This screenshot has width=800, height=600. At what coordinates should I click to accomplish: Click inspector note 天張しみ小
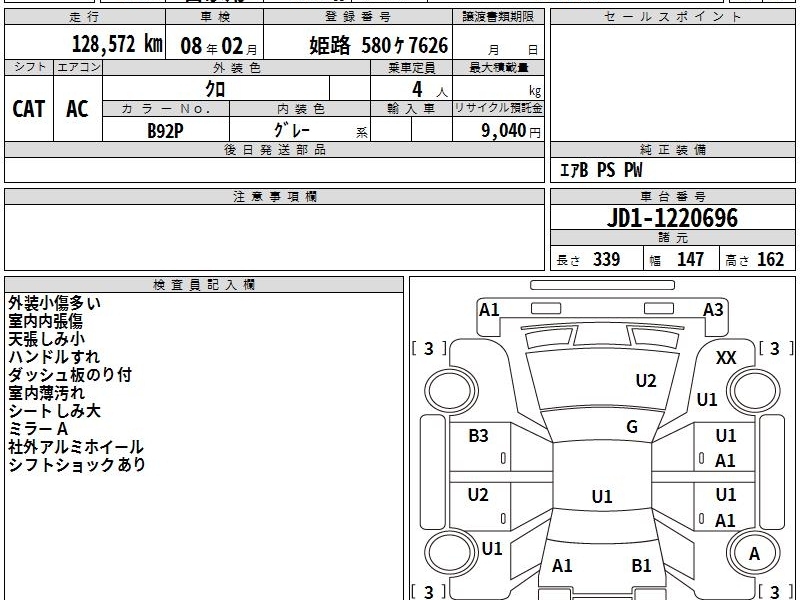46,339
